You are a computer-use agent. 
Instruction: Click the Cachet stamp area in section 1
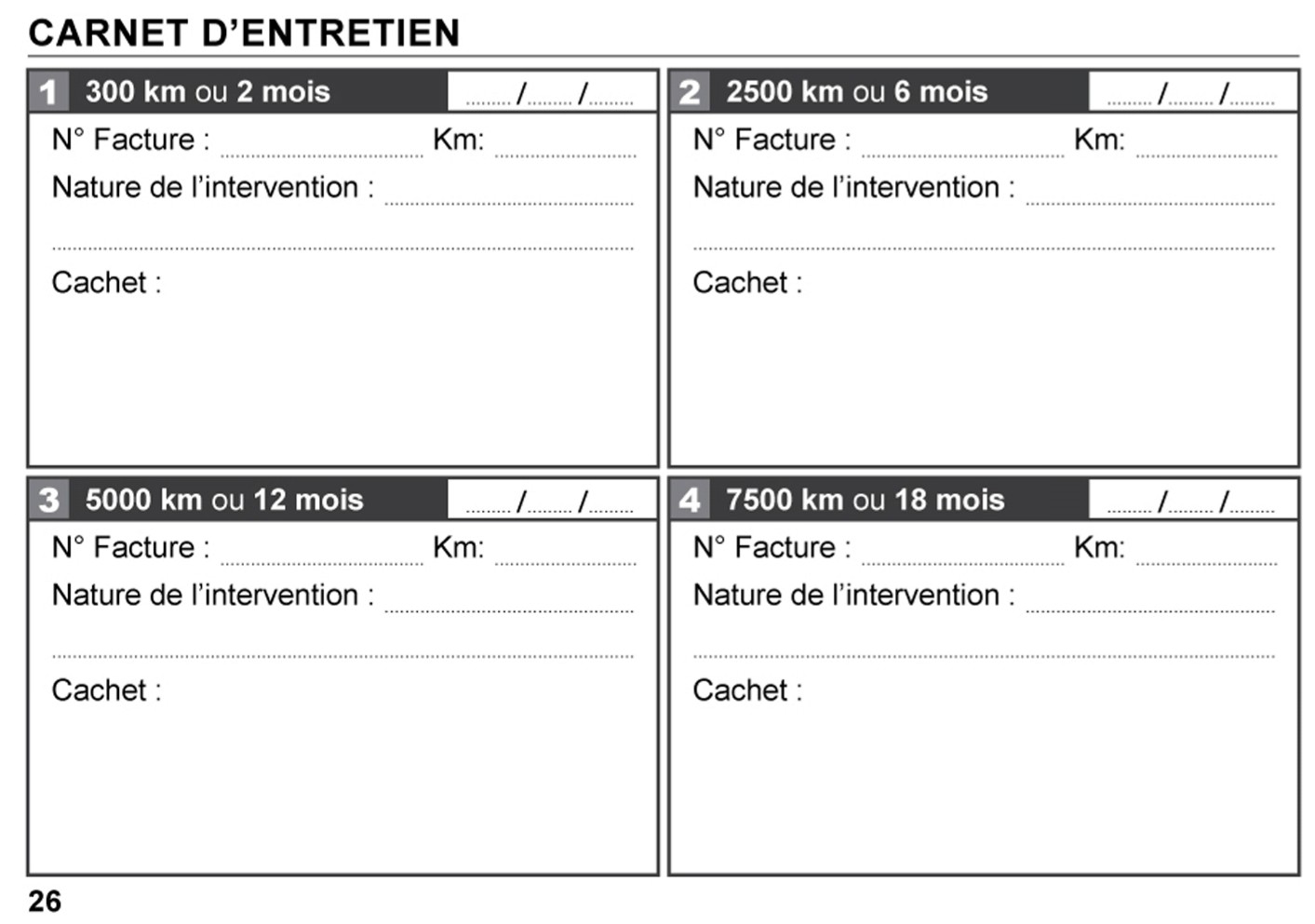342,372
